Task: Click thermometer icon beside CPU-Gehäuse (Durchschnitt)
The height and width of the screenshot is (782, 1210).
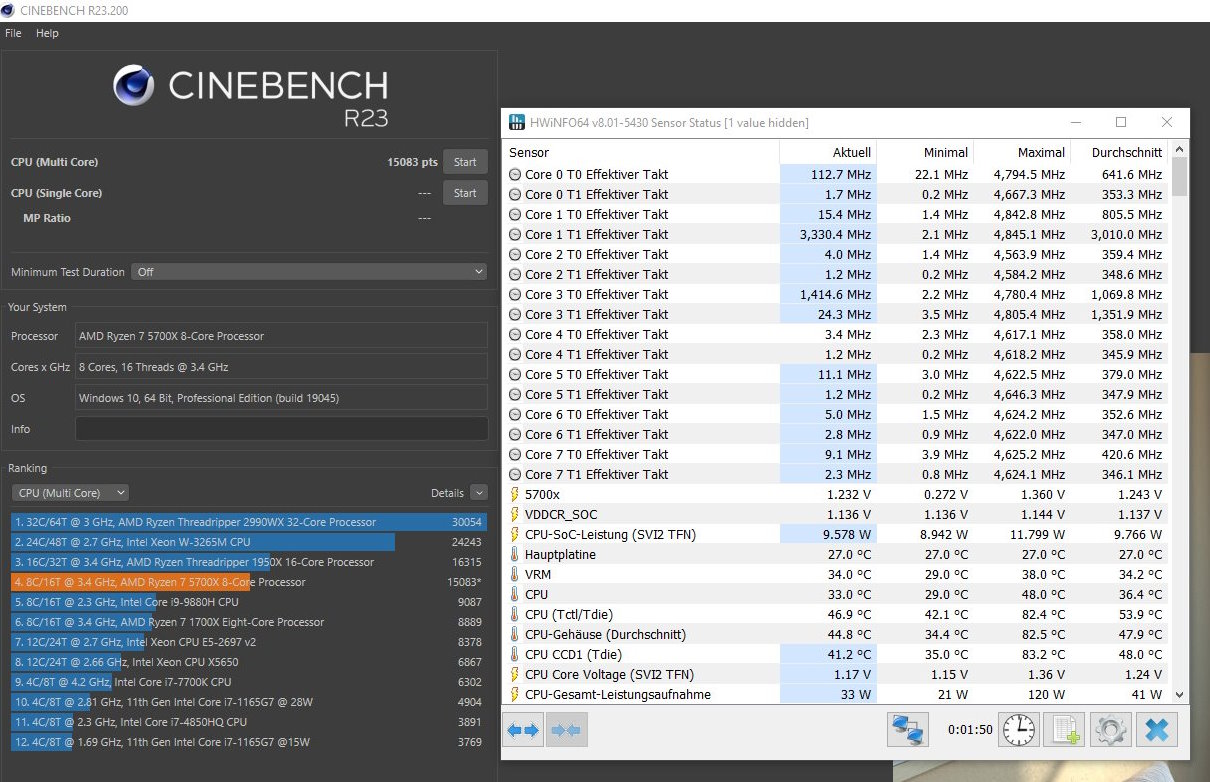Action: 515,634
